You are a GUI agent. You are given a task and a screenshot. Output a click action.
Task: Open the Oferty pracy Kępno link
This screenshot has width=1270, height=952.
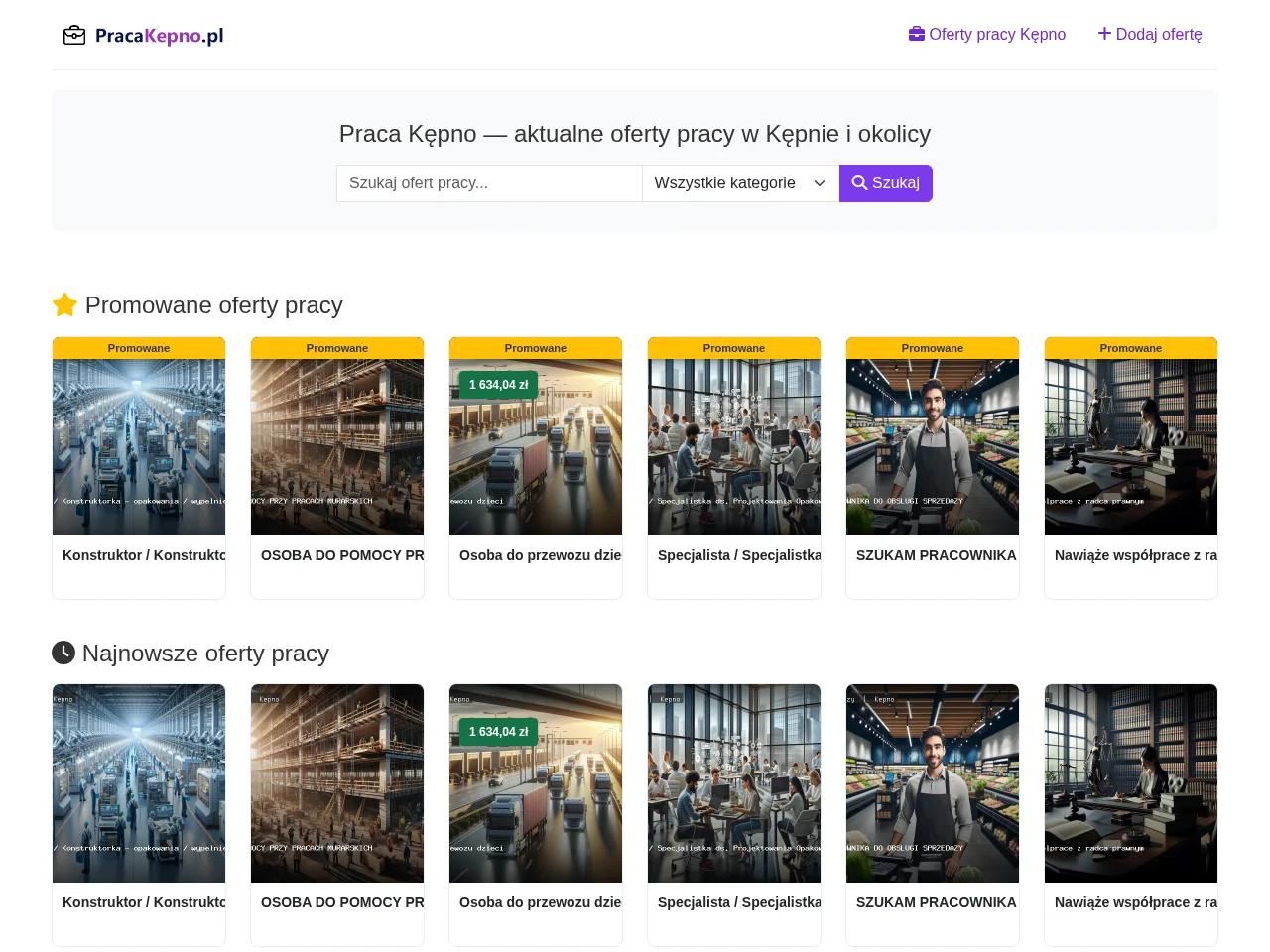[x=987, y=34]
